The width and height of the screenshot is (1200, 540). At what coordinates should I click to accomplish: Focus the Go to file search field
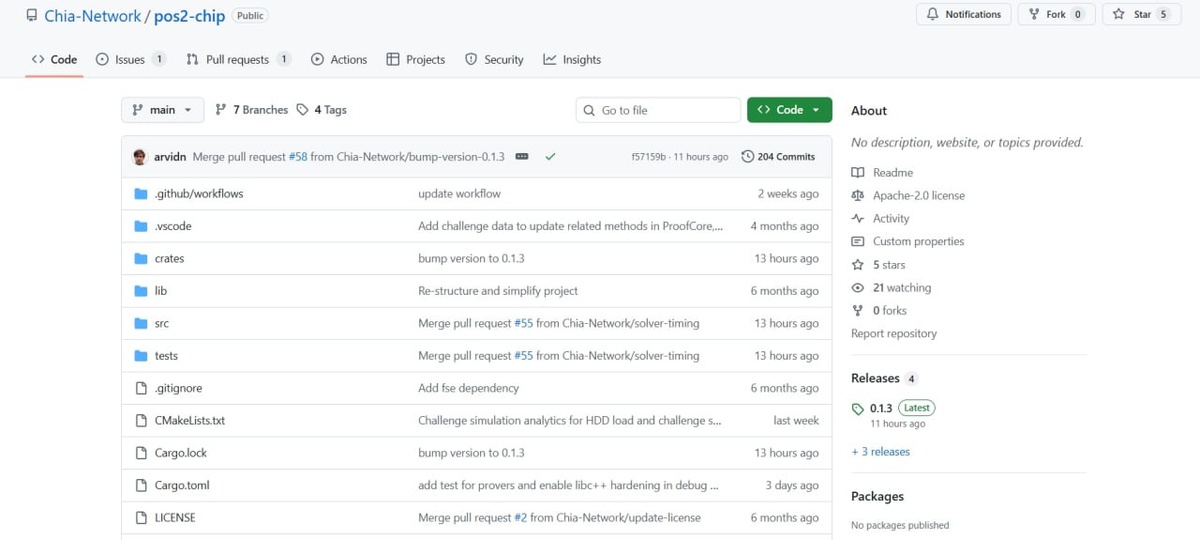[x=658, y=110]
